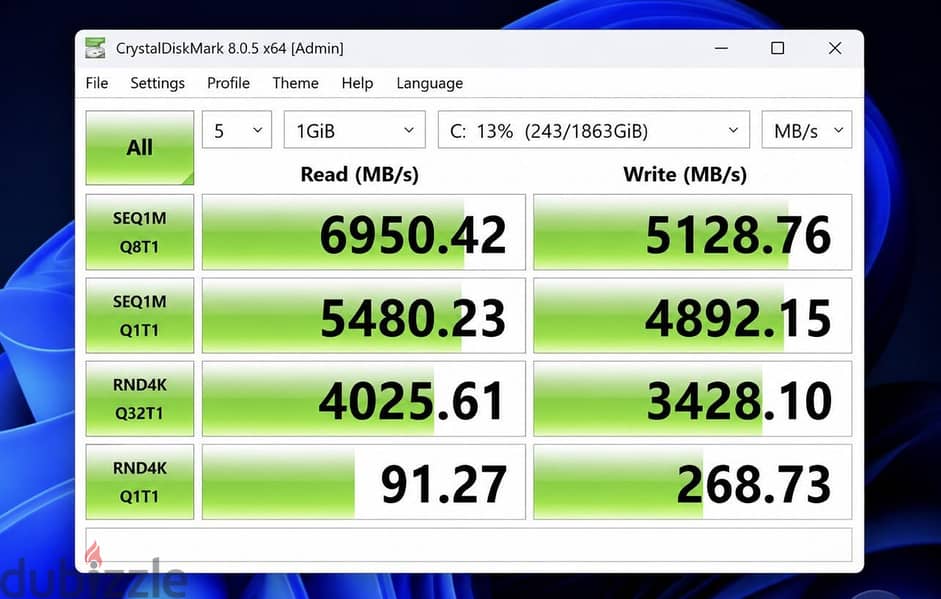Open the Profile menu
The image size is (941, 599).
point(228,83)
